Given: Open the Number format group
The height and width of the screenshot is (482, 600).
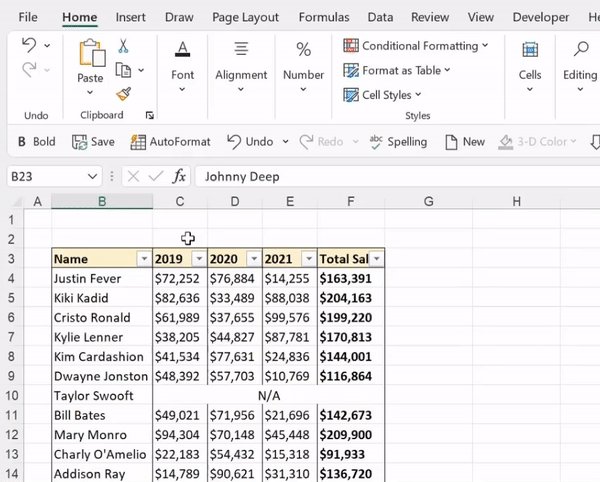Looking at the screenshot, I should click(x=303, y=66).
